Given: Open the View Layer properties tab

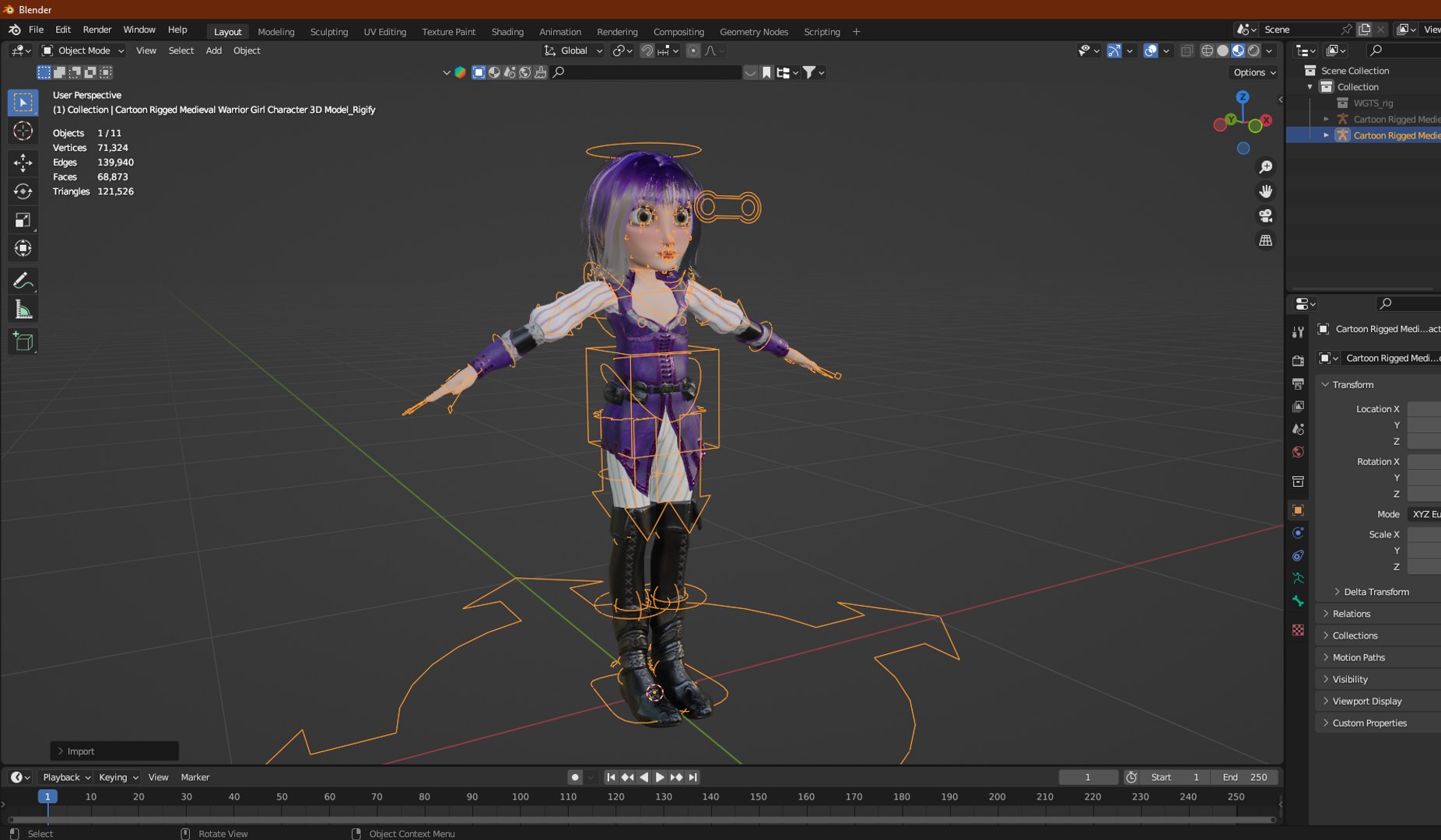Looking at the screenshot, I should 1298,406.
